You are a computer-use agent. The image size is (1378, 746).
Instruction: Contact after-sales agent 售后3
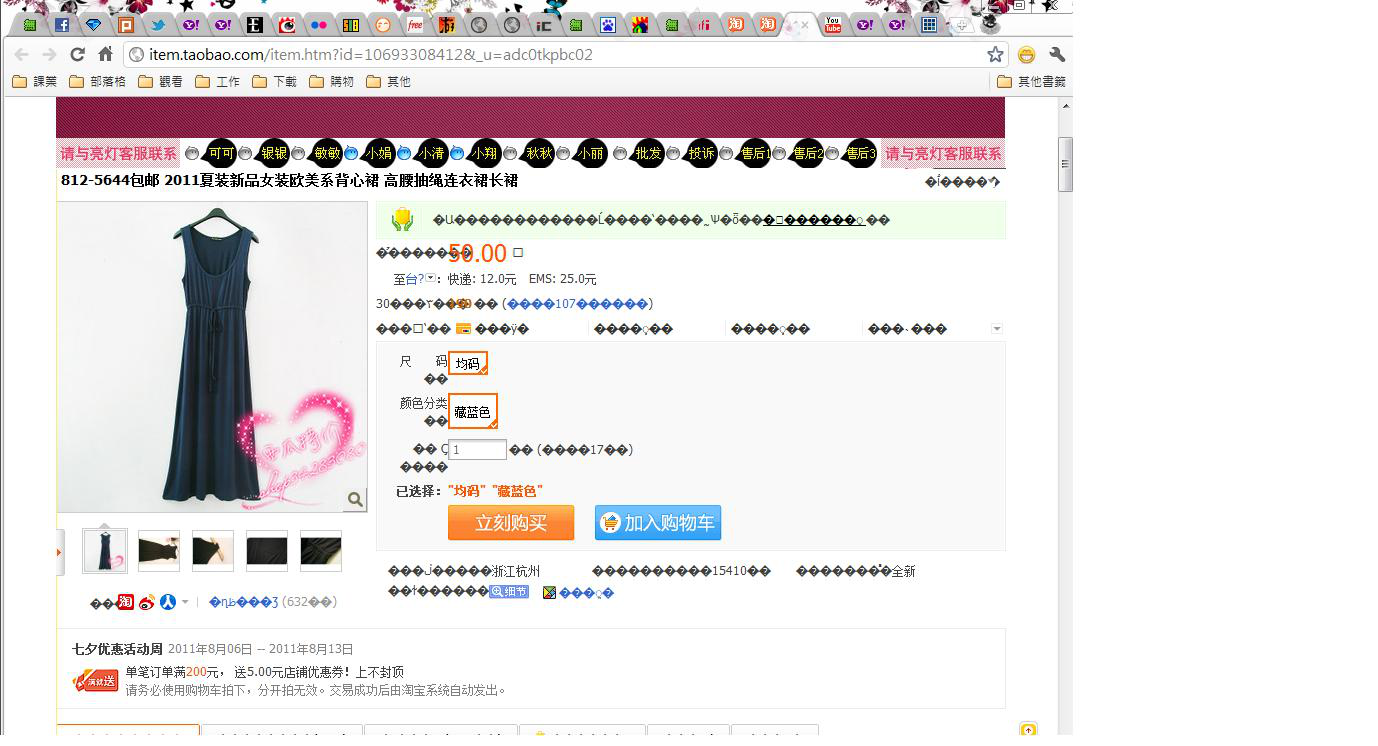[x=860, y=153]
